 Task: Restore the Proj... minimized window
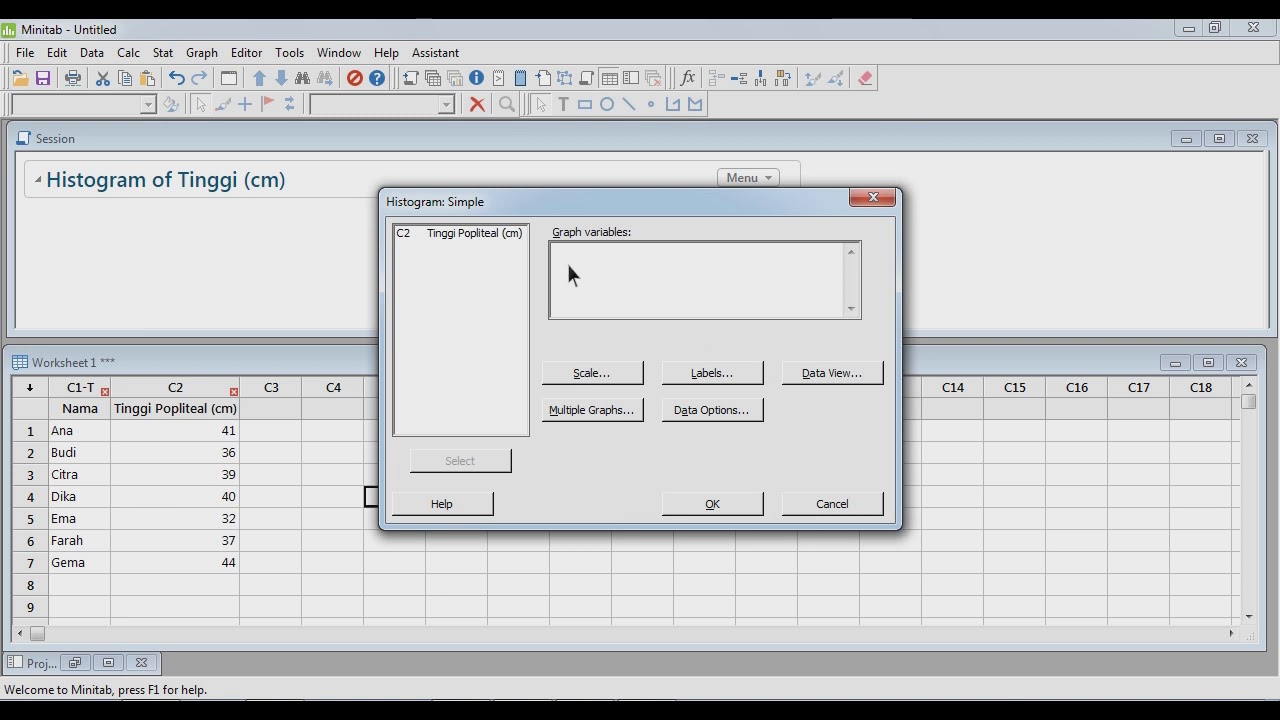75,663
